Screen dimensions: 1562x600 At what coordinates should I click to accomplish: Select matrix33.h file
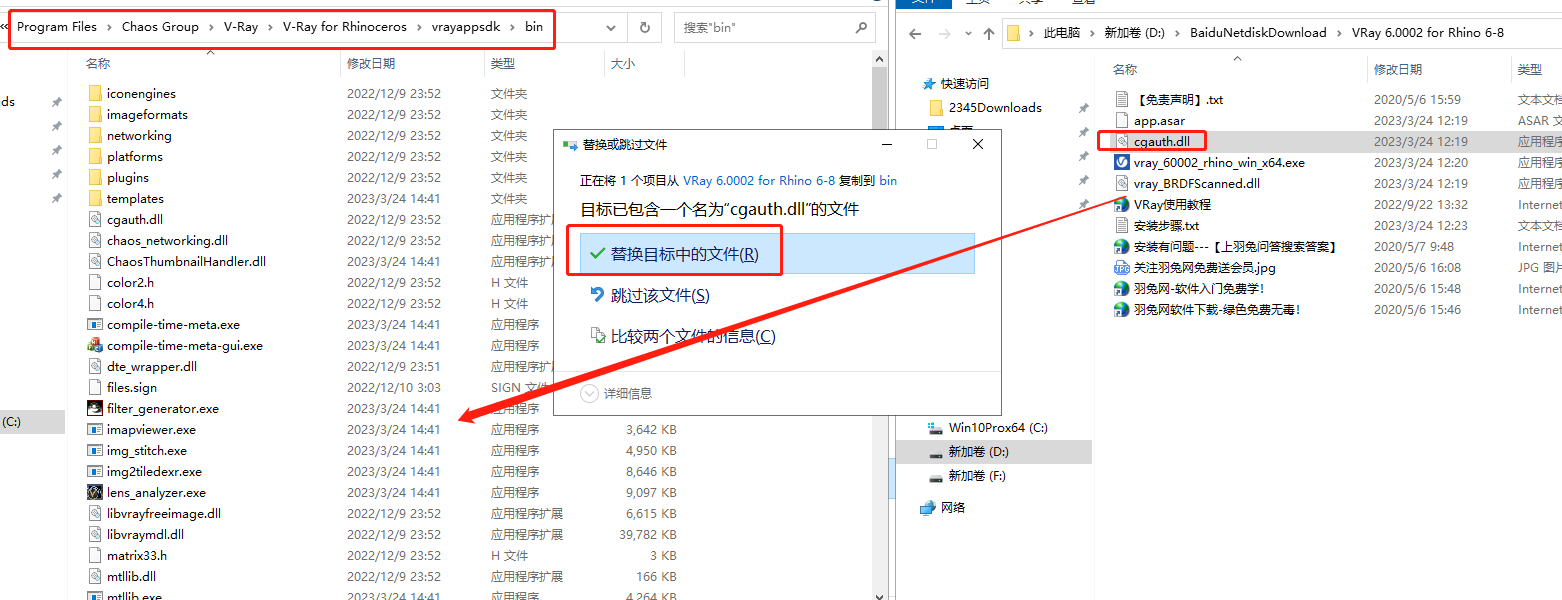click(x=137, y=555)
